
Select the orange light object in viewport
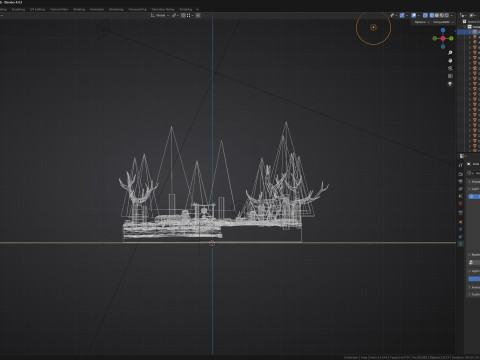click(x=373, y=27)
